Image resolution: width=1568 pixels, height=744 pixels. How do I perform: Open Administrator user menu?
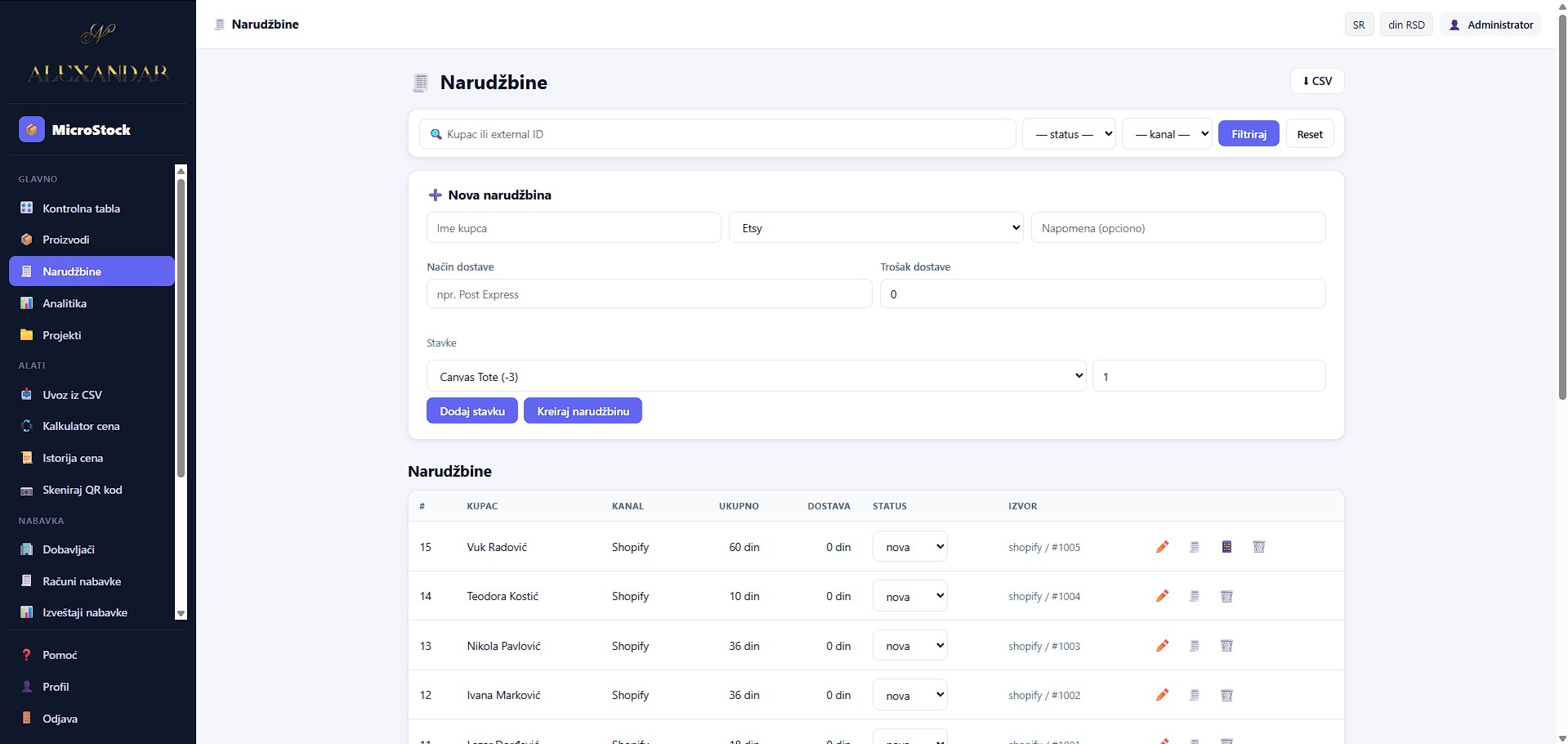click(x=1490, y=25)
